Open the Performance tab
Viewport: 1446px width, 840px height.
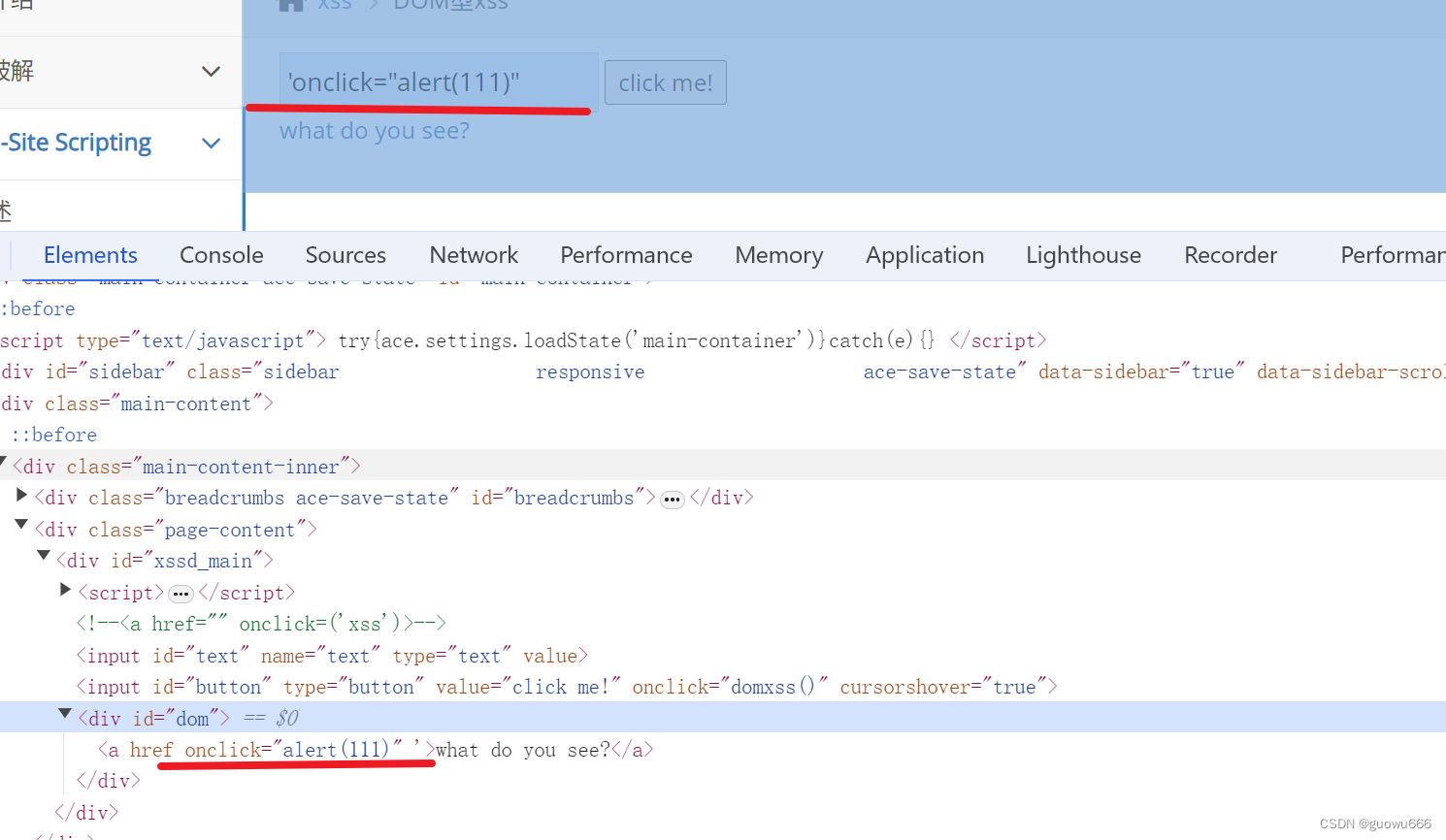pyautogui.click(x=626, y=255)
